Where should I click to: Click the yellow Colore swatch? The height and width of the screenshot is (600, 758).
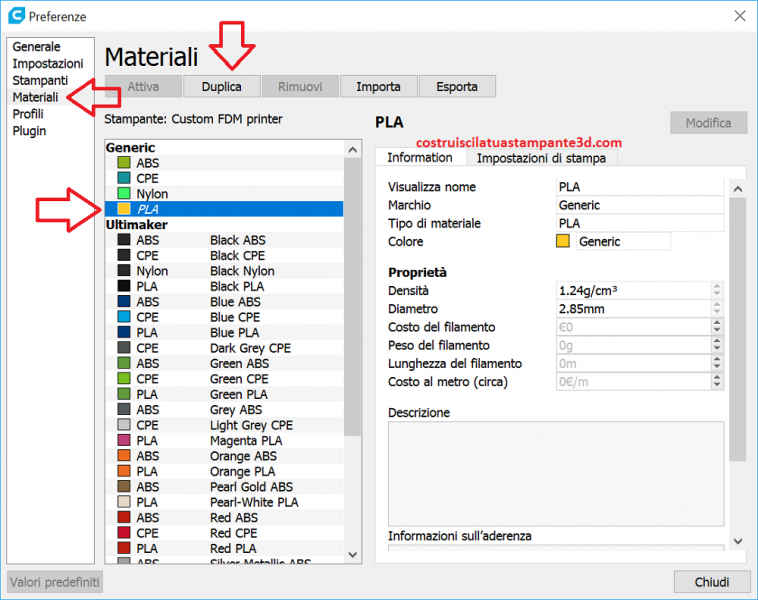pyautogui.click(x=563, y=241)
